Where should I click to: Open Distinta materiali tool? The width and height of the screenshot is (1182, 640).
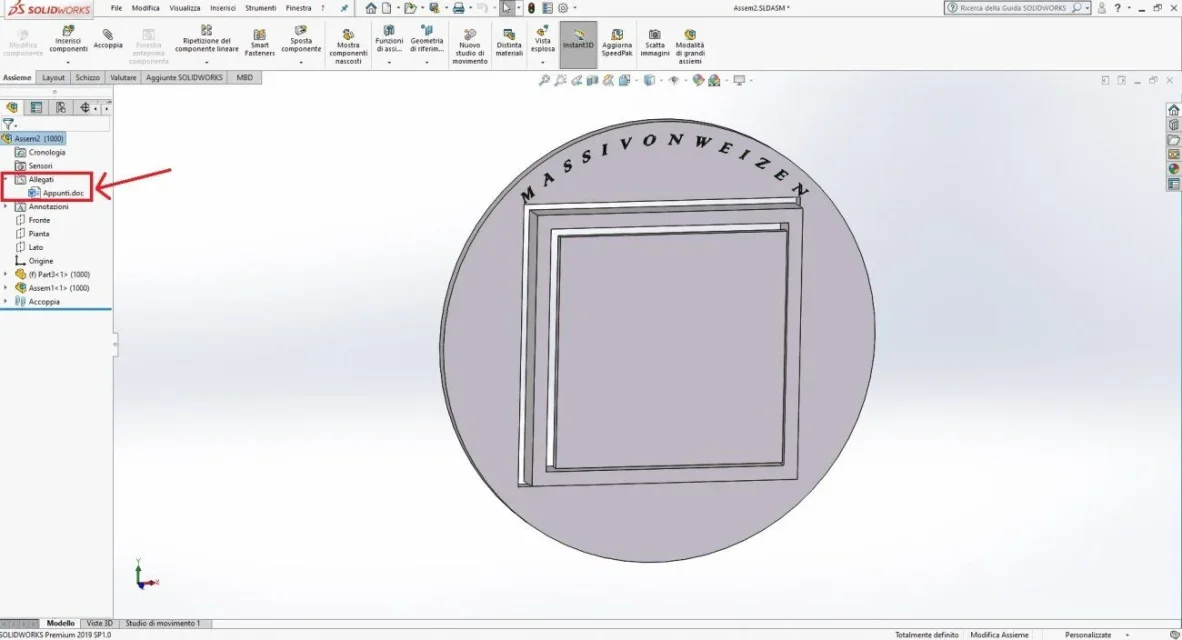[x=509, y=42]
